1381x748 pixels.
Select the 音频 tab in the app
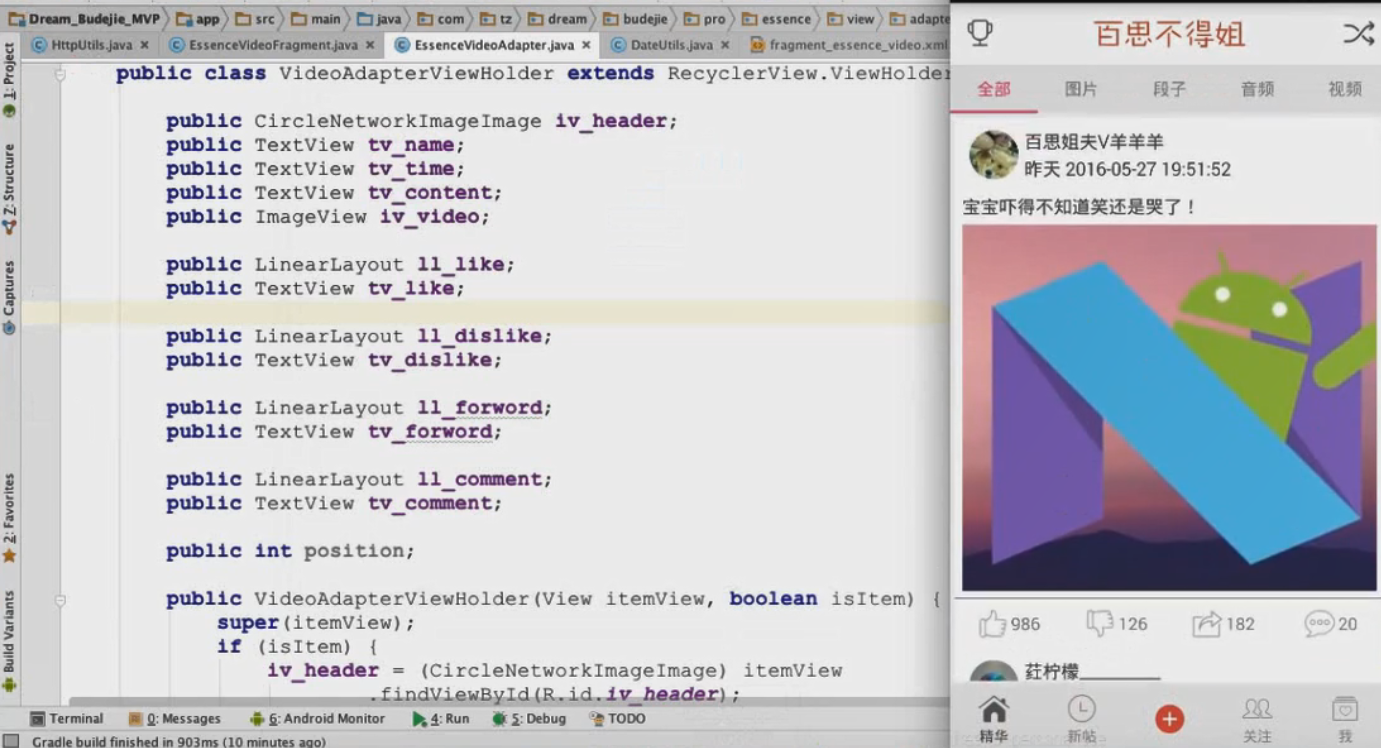[x=1257, y=89]
